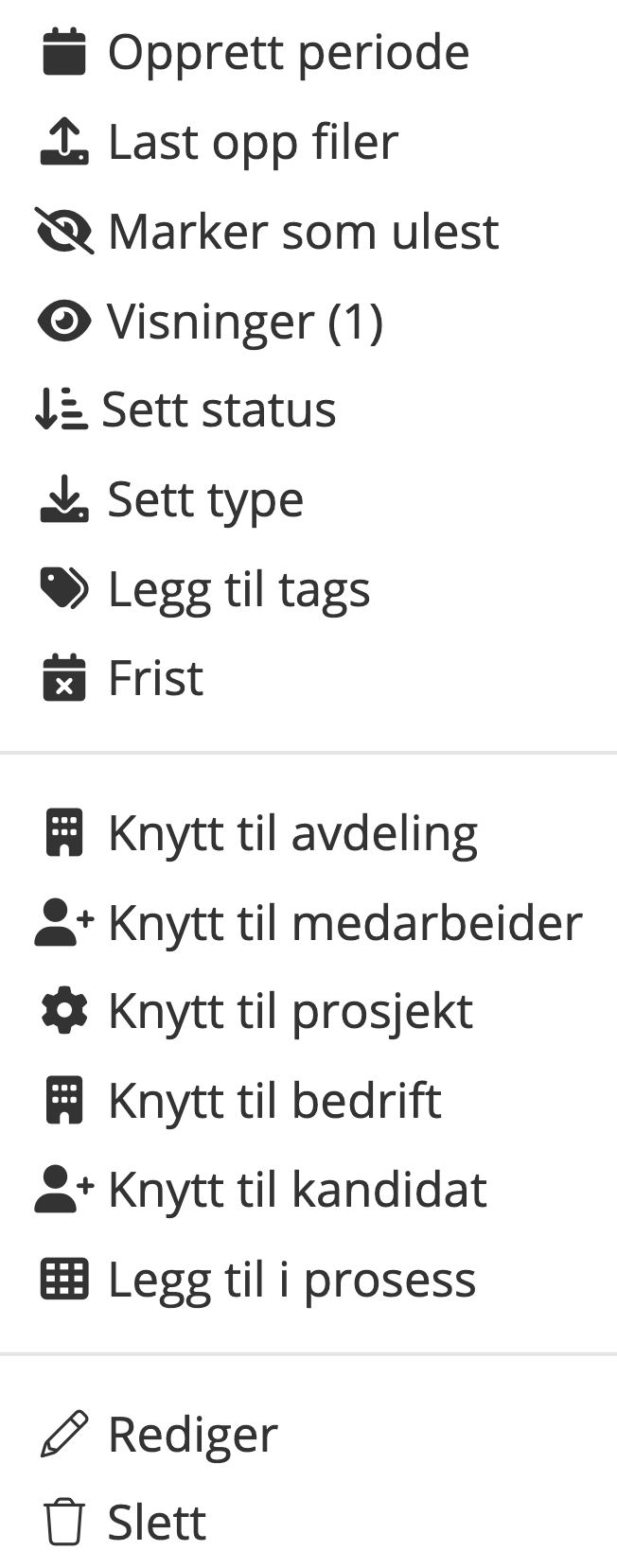
Task: Click the sort icon beside Sett status
Action: (x=61, y=410)
